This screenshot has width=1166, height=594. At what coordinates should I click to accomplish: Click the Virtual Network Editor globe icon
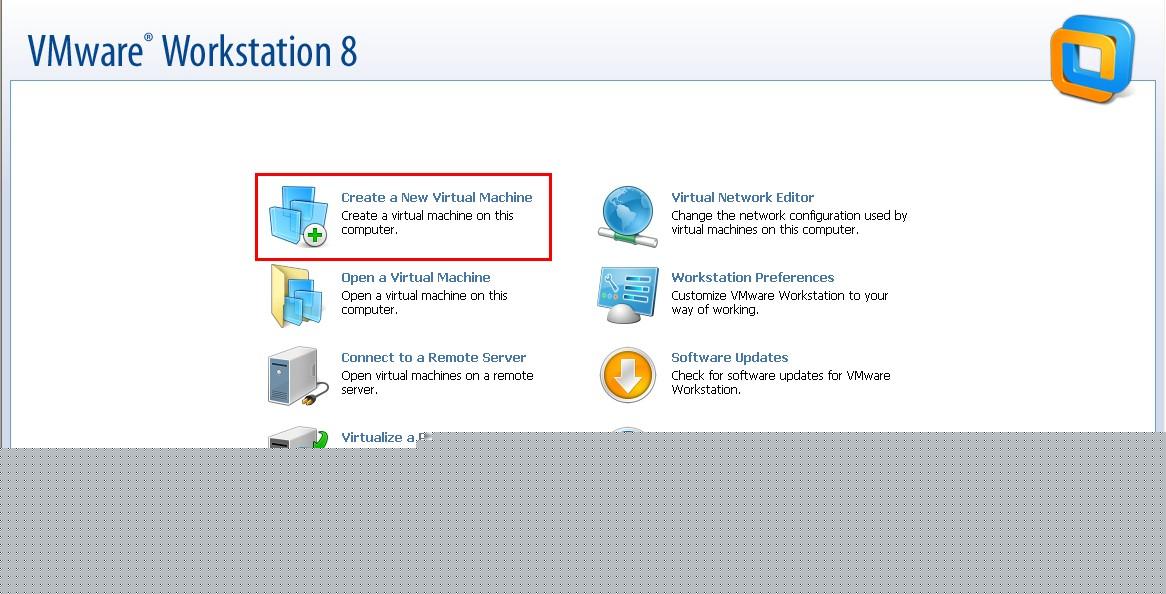[628, 216]
